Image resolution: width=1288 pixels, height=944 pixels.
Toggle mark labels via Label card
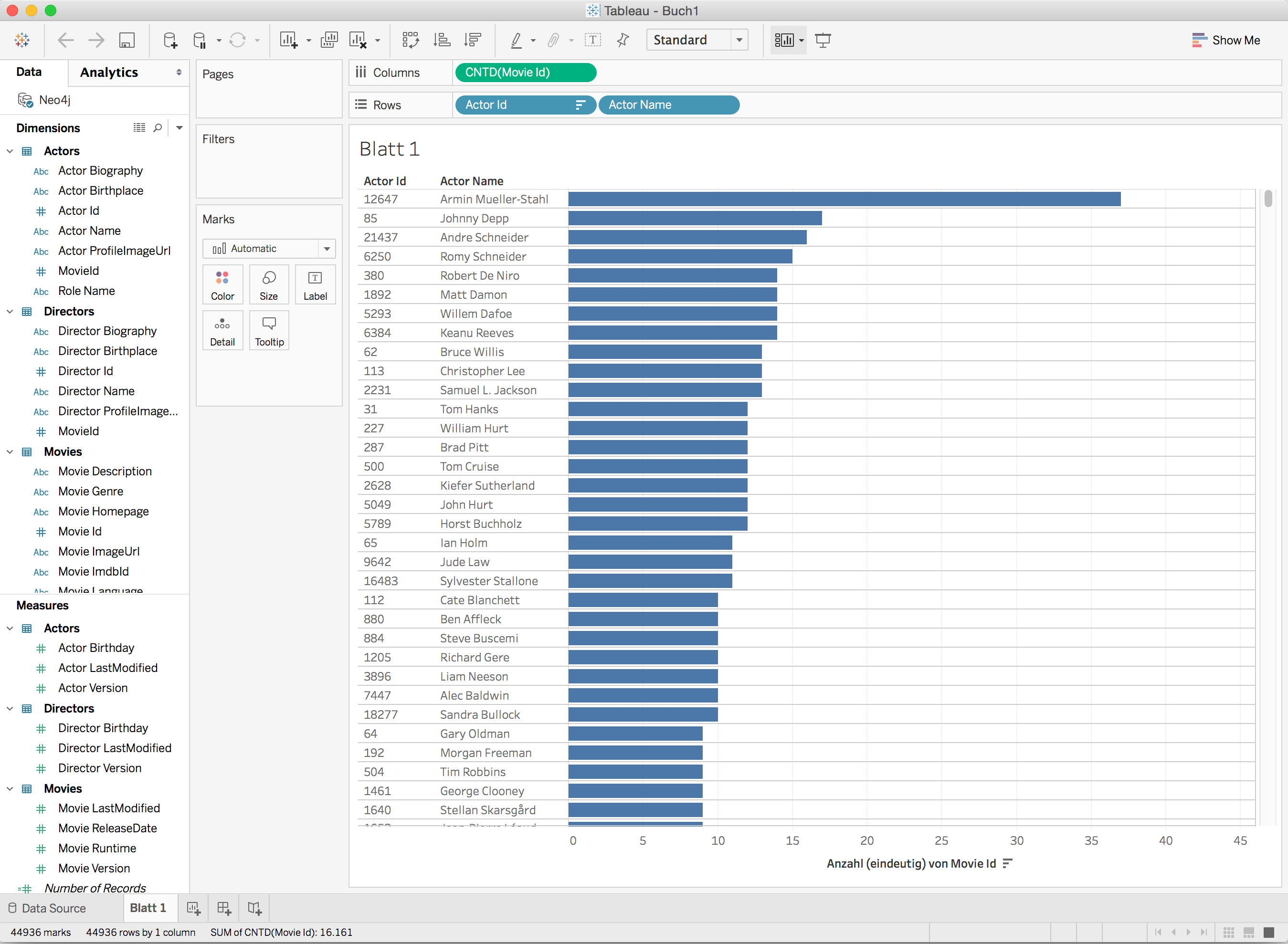315,284
